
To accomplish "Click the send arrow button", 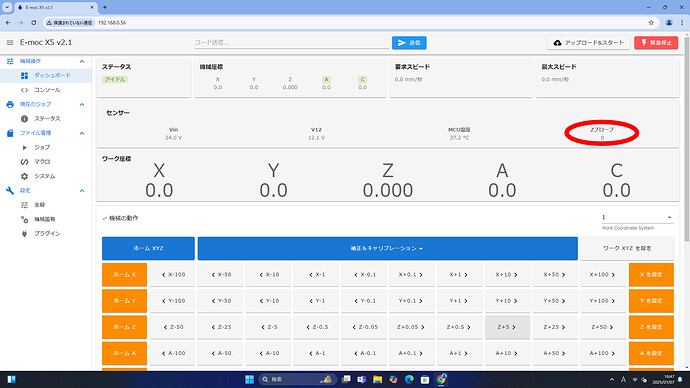I will click(409, 43).
